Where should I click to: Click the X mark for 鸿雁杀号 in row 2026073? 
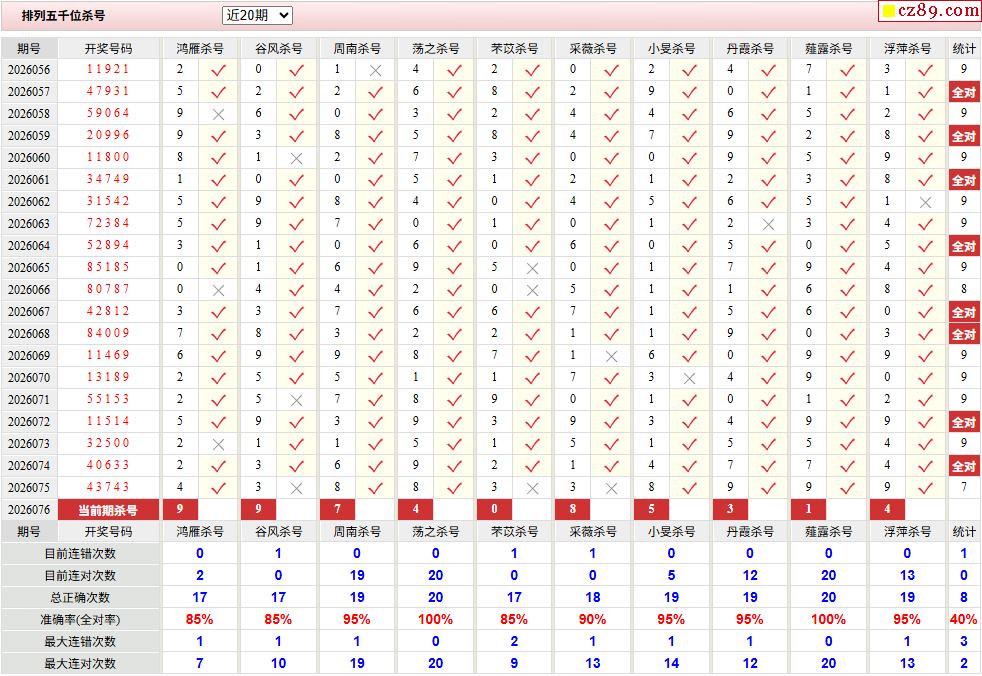click(x=218, y=444)
